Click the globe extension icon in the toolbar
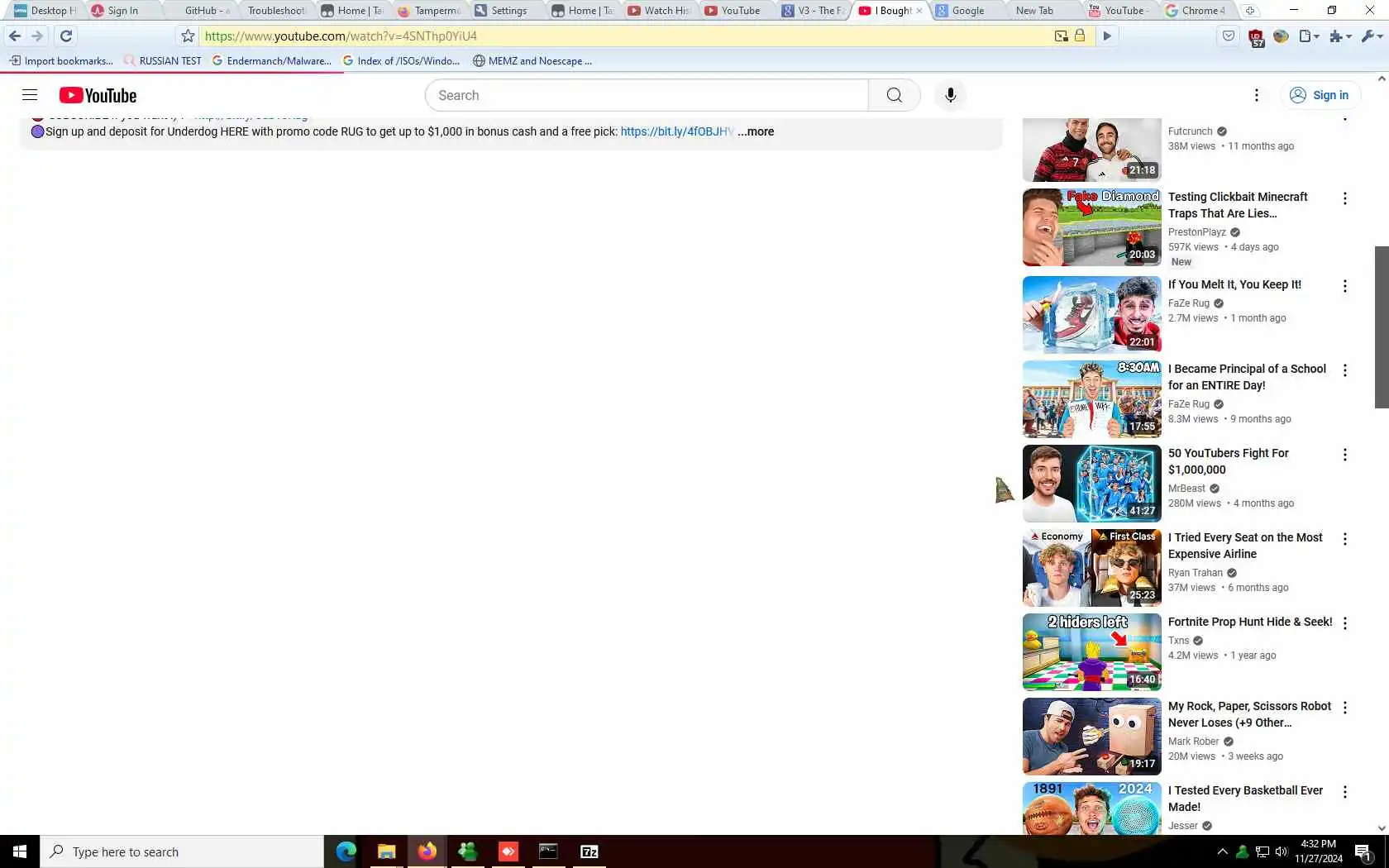This screenshot has height=868, width=1389. (x=1281, y=36)
